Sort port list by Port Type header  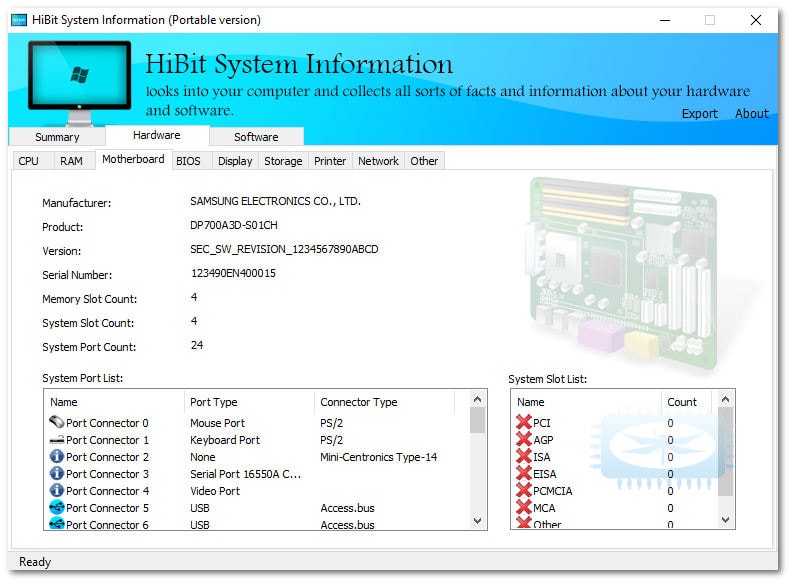tap(249, 402)
